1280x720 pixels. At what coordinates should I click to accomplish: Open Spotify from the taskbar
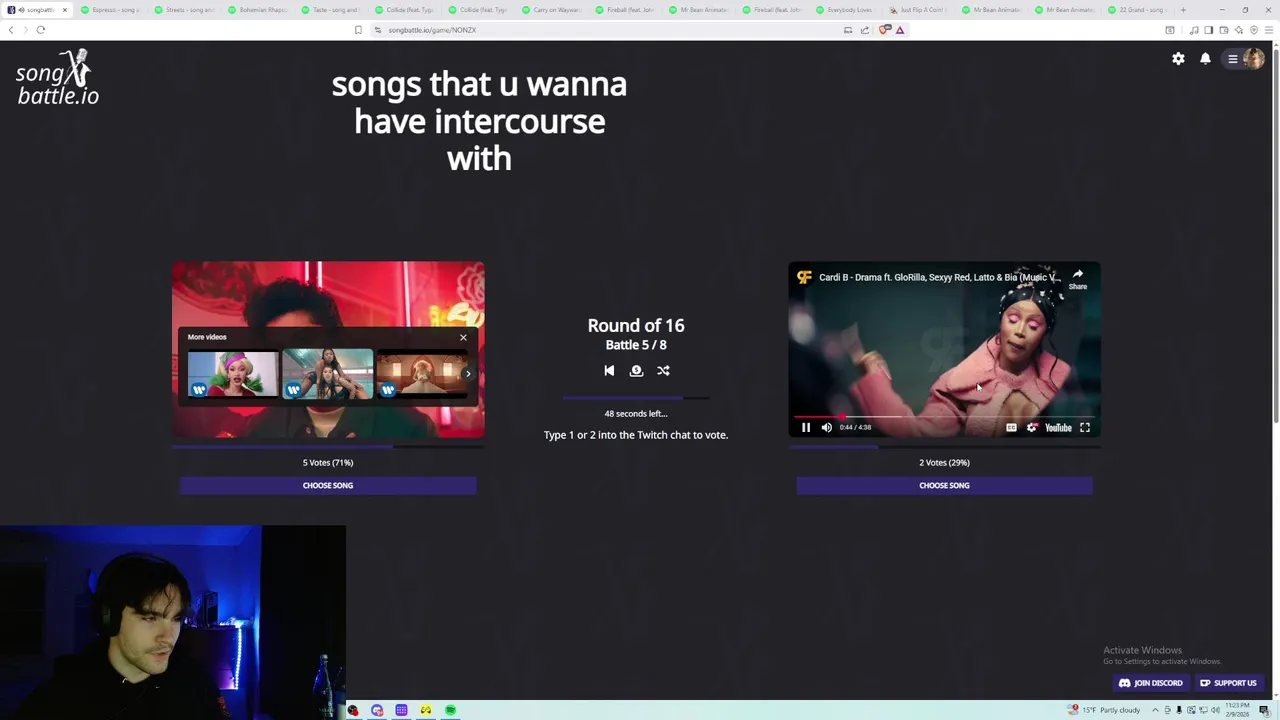(451, 710)
